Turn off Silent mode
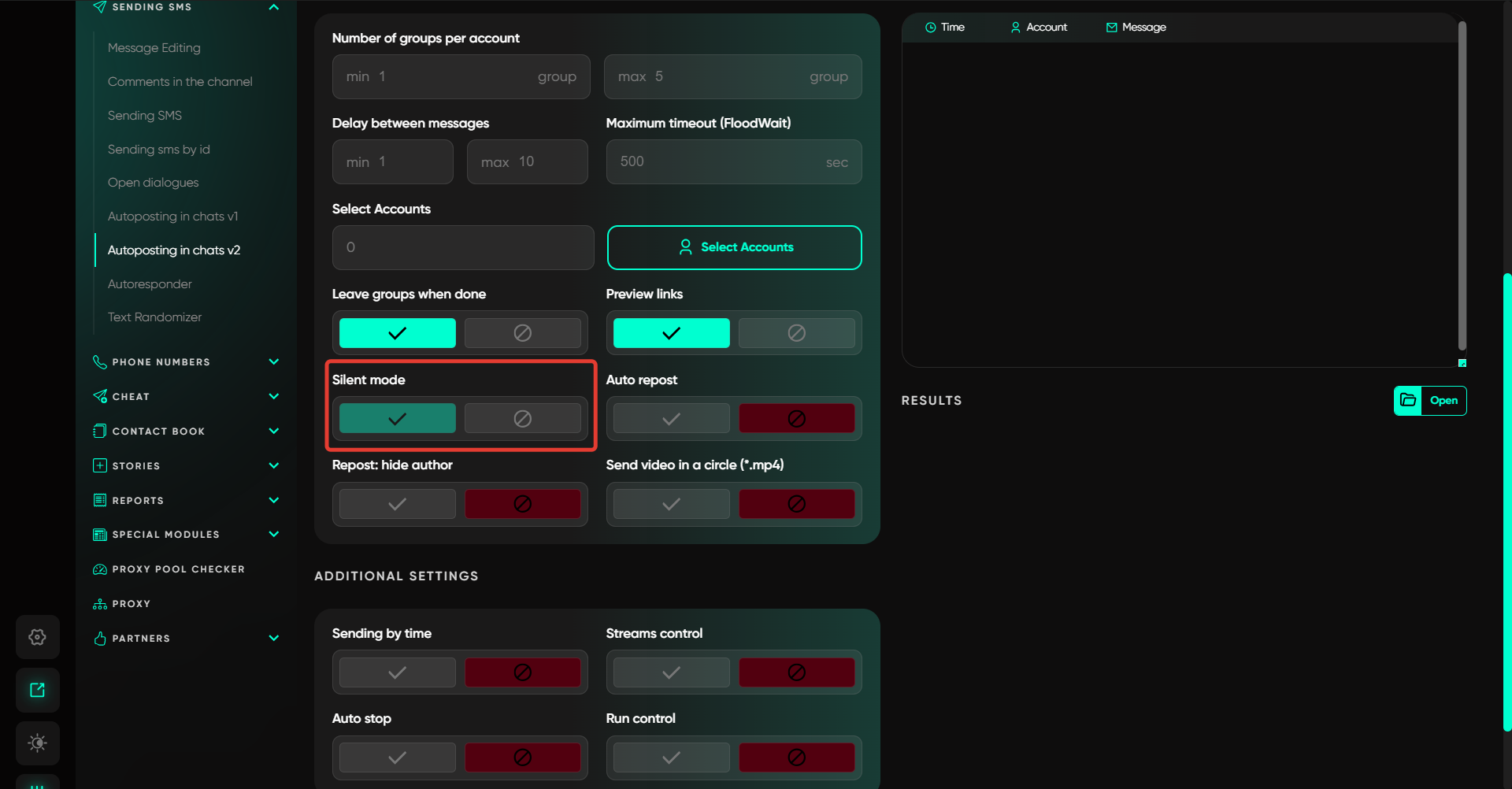Viewport: 1512px width, 789px height. click(522, 418)
